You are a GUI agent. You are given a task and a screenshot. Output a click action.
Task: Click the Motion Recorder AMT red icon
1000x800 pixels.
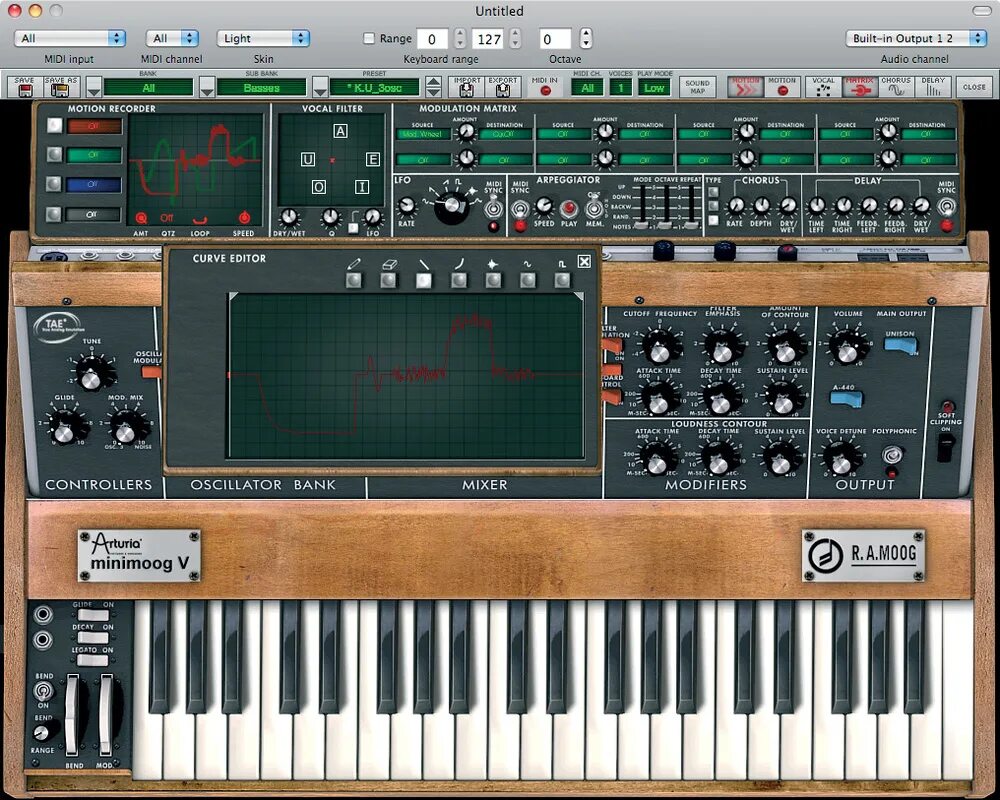click(x=141, y=218)
